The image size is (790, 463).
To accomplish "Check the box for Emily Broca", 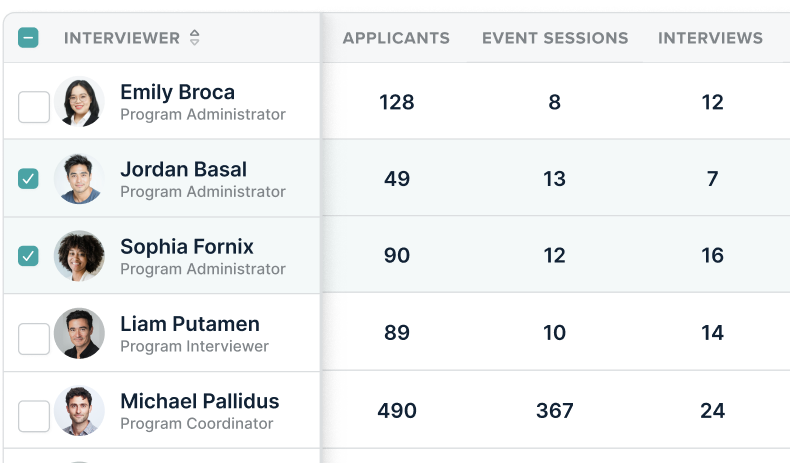I will click(x=34, y=107).
